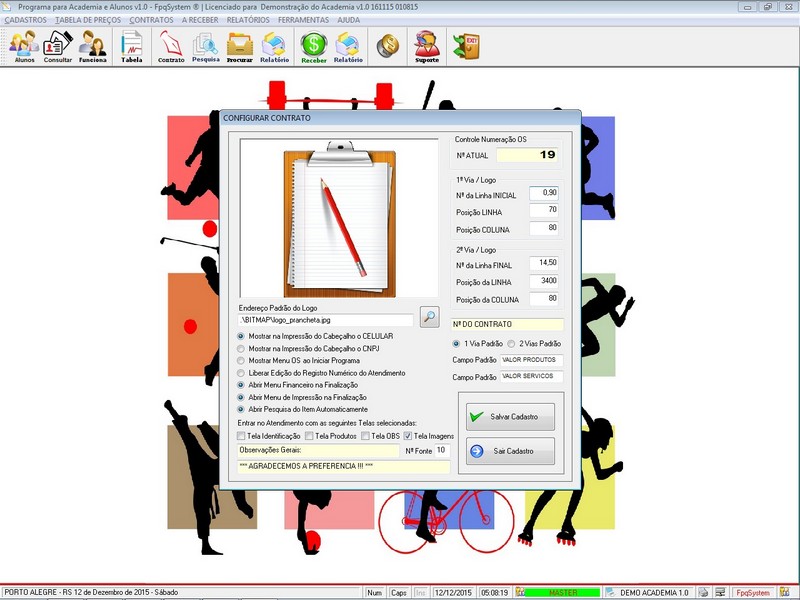Open the TABELA DE PREÇOS menu
Image resolution: width=800 pixels, height=600 pixels.
[x=88, y=20]
